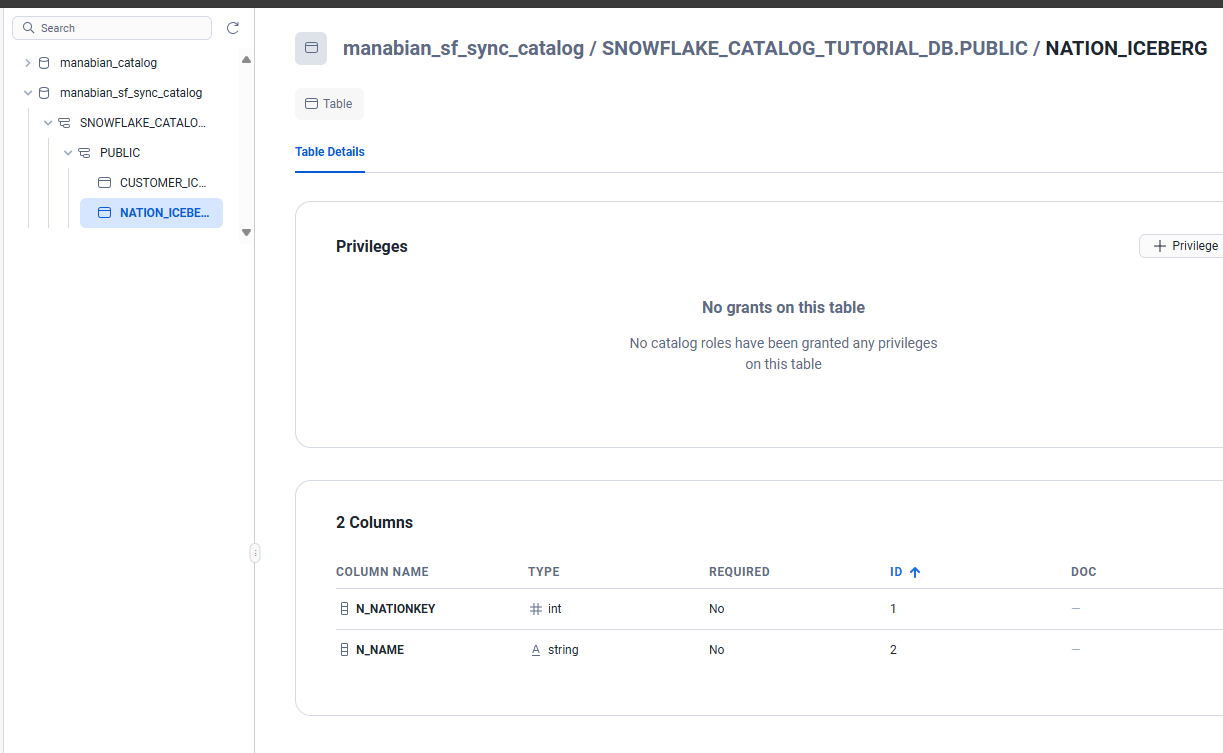The height and width of the screenshot is (753, 1223).
Task: Click the REQUIRED column header
Action: pos(739,572)
